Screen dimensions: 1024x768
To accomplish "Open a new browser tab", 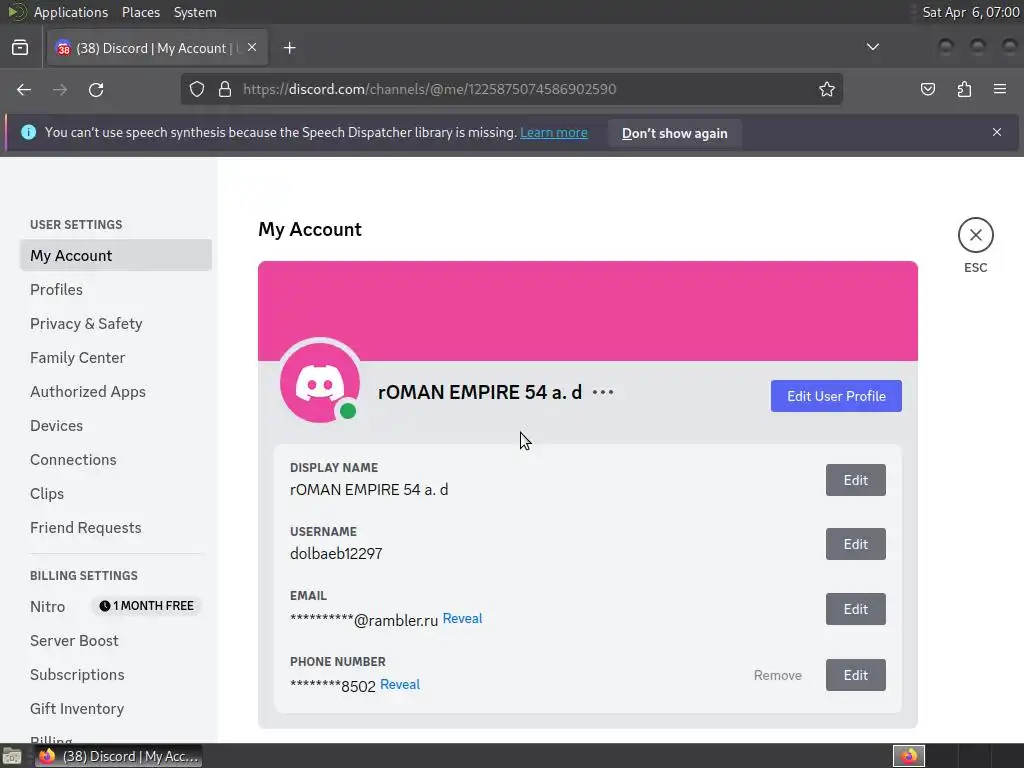I will pyautogui.click(x=289, y=48).
